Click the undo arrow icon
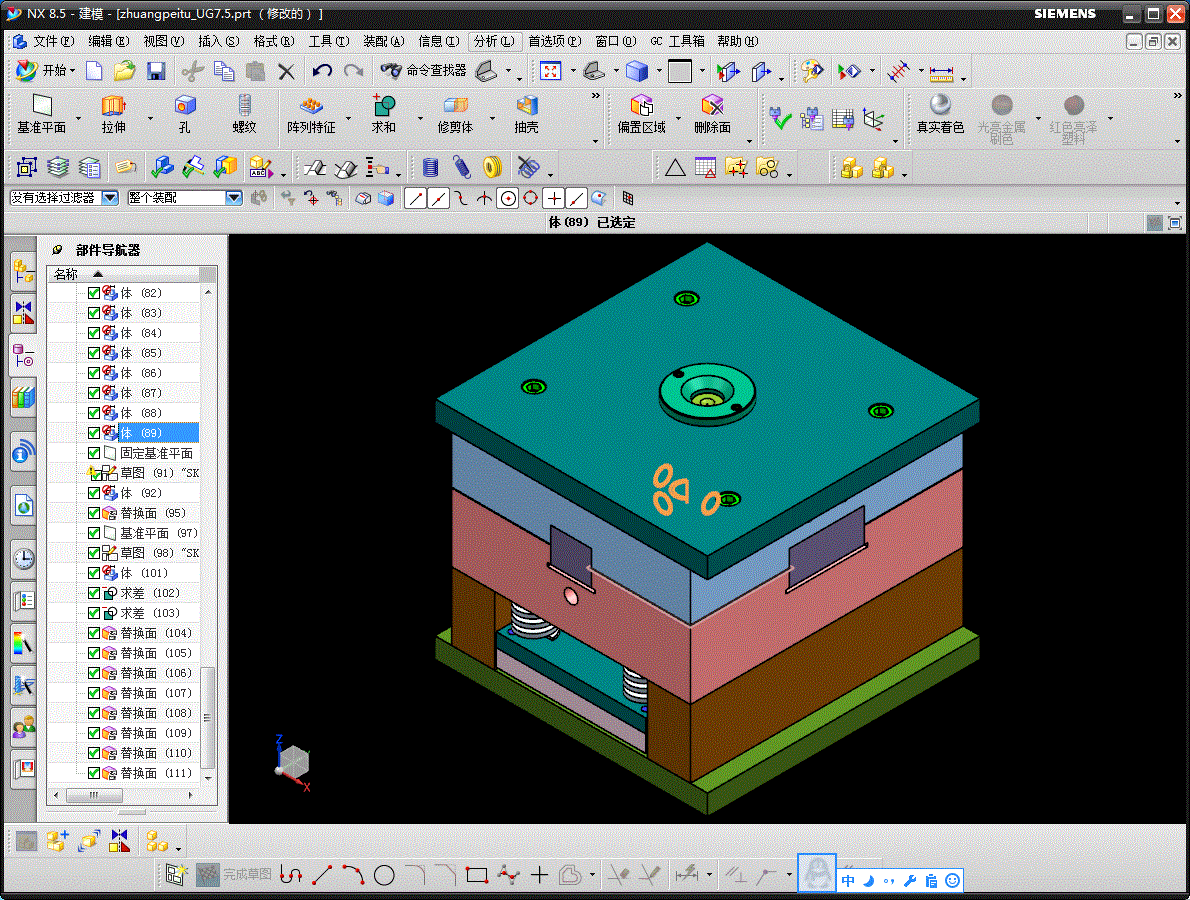This screenshot has height=900, width=1190. [322, 71]
